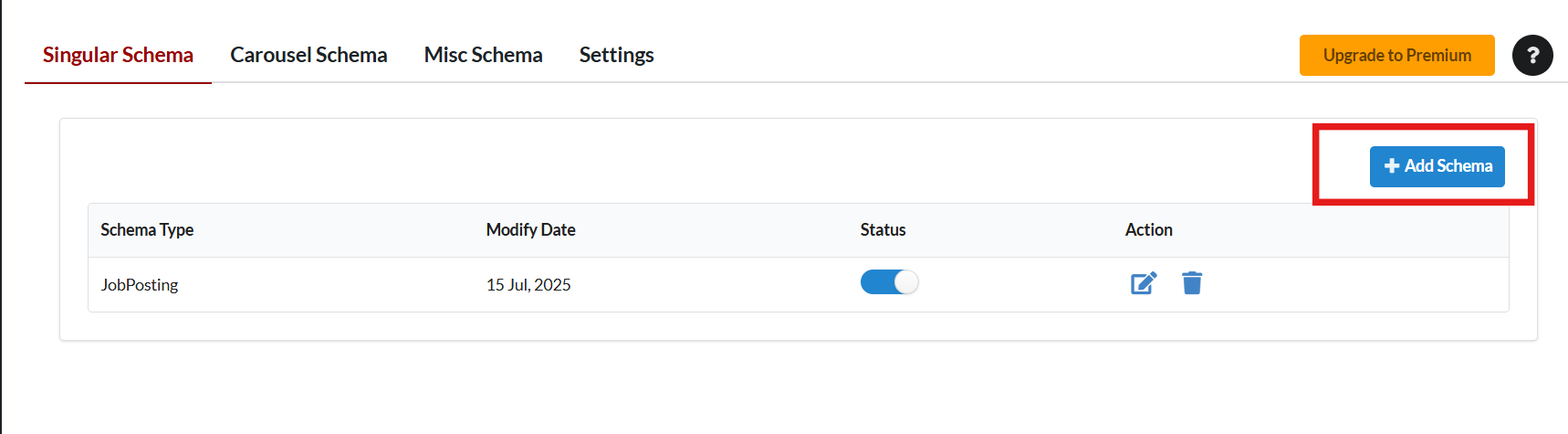Click the red underline beneath Singular Schema
Viewport: 1568px width, 434px height.
click(x=118, y=82)
